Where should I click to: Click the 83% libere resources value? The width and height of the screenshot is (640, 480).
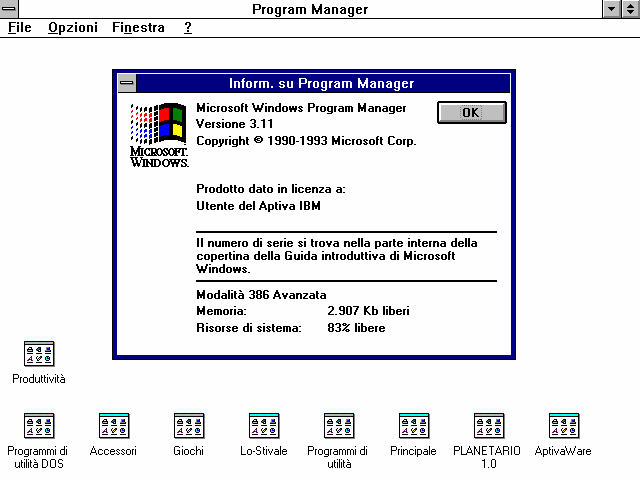356,328
